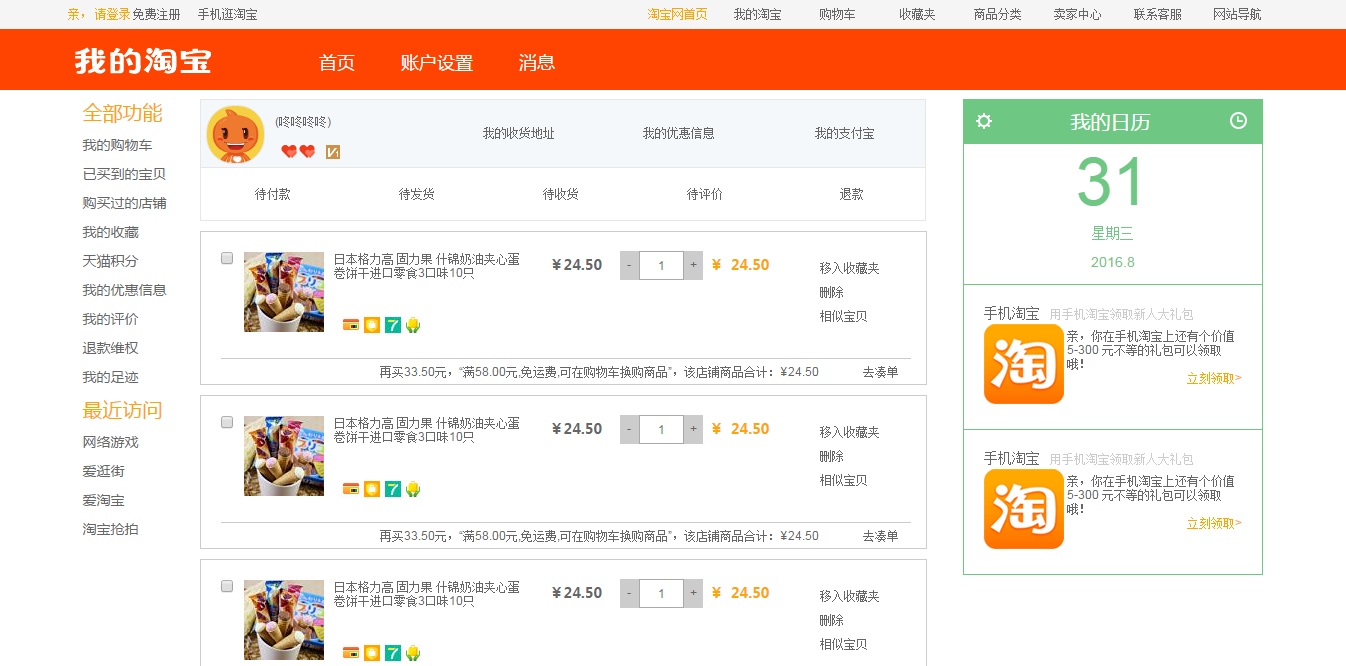The image size is (1346, 666).
Task: Decrease quantity of third cart item
Action: click(x=629, y=593)
